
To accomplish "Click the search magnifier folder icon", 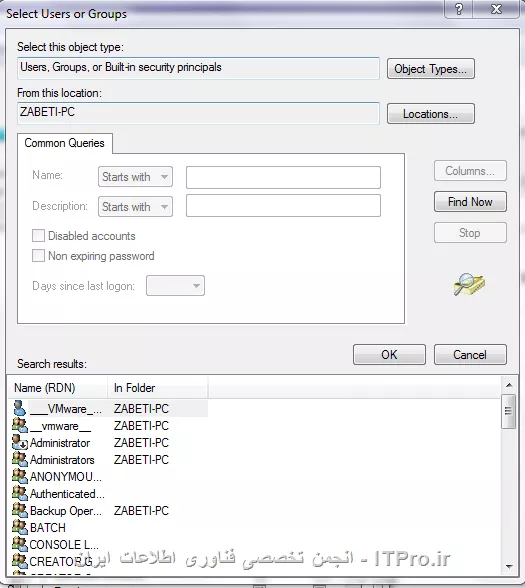I will pos(469,285).
